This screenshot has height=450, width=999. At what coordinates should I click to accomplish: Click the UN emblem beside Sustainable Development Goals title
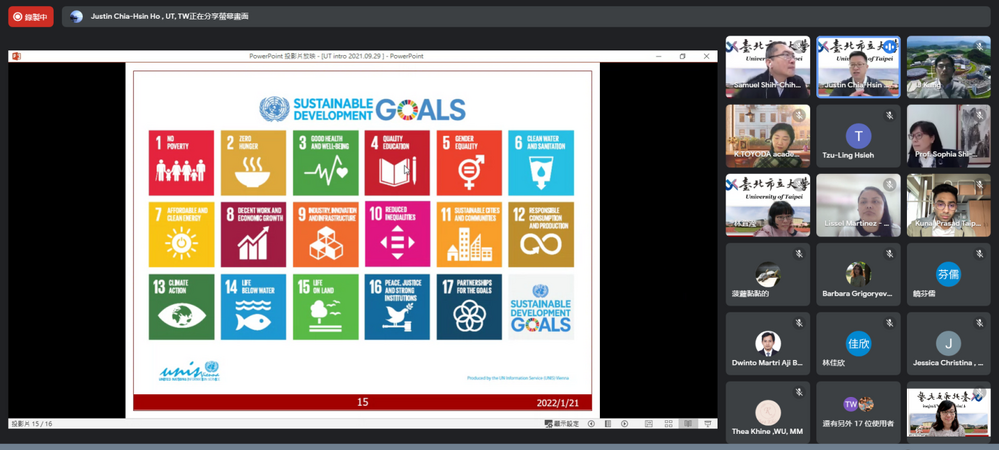pyautogui.click(x=274, y=109)
